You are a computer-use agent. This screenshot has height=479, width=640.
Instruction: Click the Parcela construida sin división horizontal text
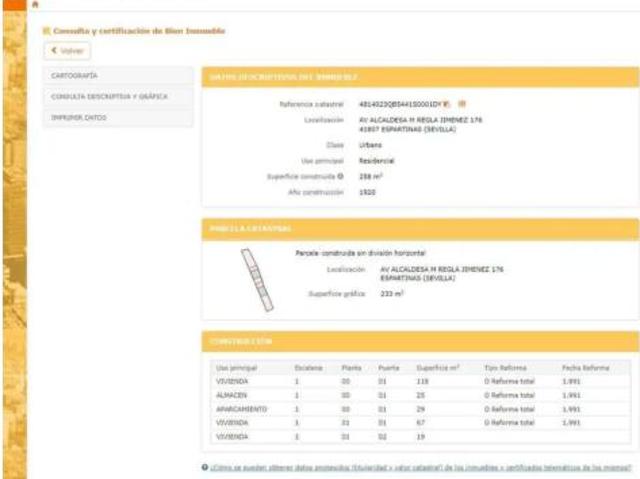360,253
